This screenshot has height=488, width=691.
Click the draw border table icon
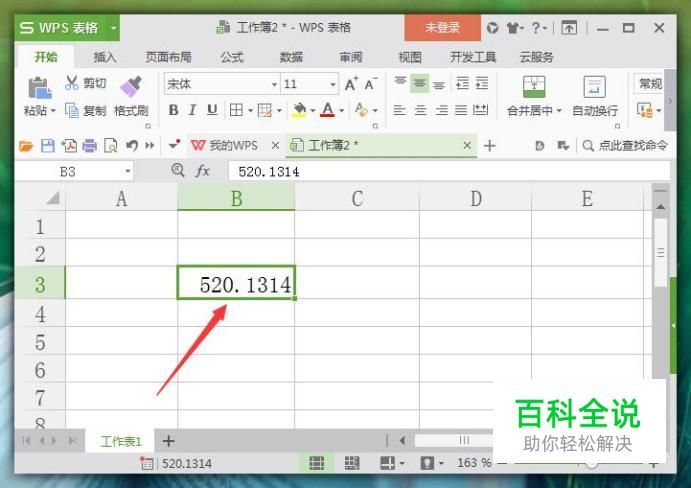coord(264,110)
